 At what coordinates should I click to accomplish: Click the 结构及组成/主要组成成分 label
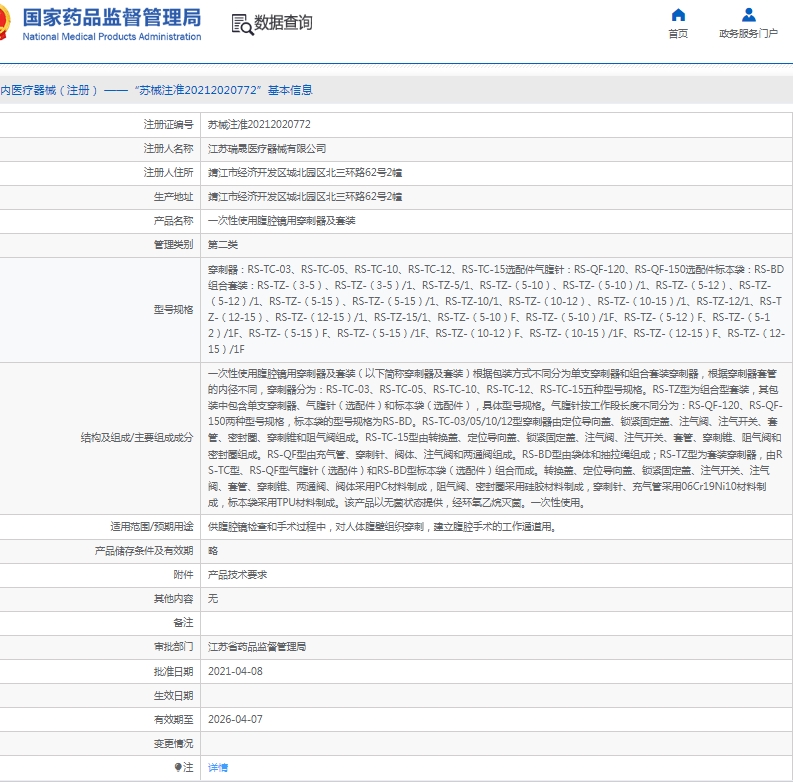(x=137, y=438)
